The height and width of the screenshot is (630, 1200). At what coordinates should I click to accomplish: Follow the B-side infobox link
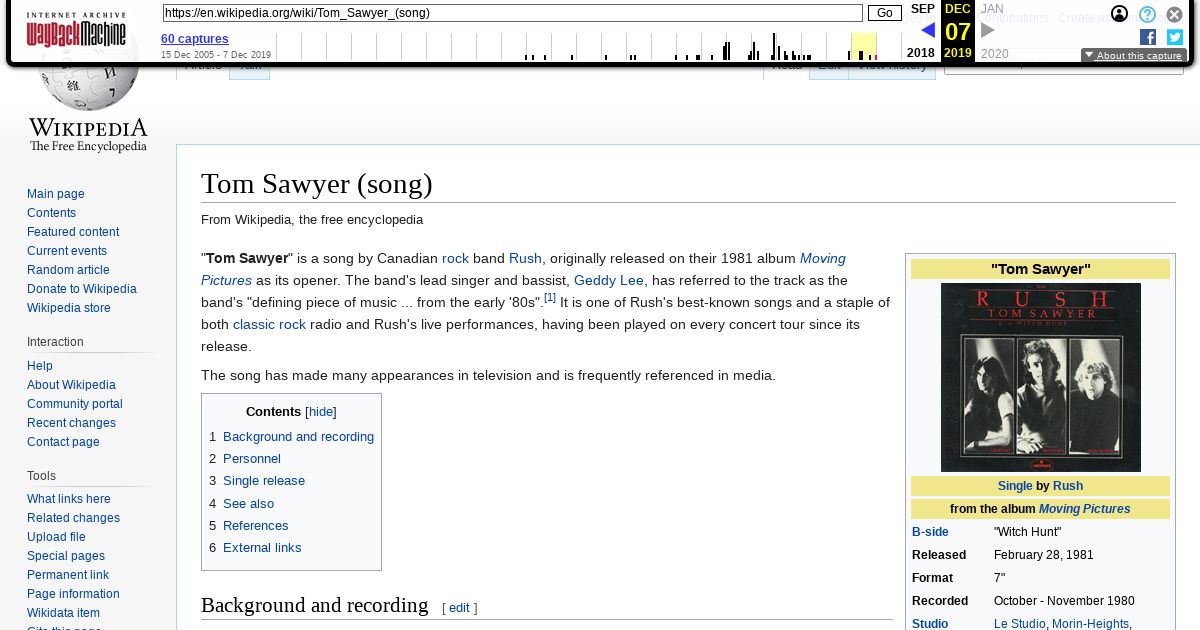point(930,532)
